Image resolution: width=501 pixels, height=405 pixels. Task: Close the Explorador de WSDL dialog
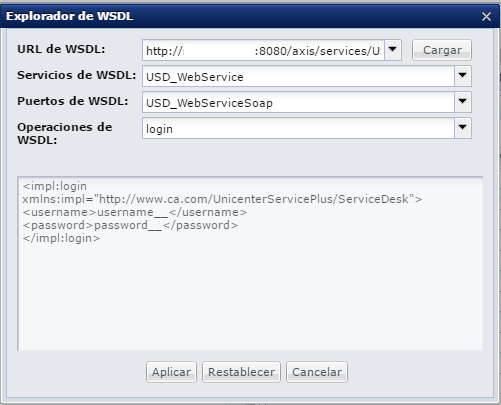[486, 16]
